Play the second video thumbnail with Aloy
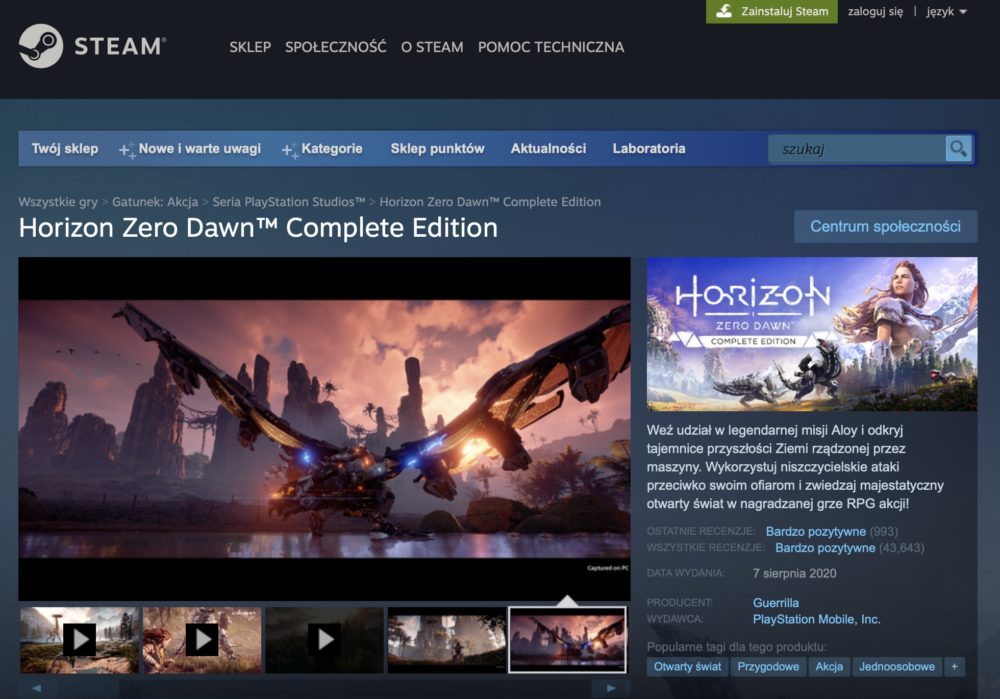The width and height of the screenshot is (1000, 699). point(202,640)
